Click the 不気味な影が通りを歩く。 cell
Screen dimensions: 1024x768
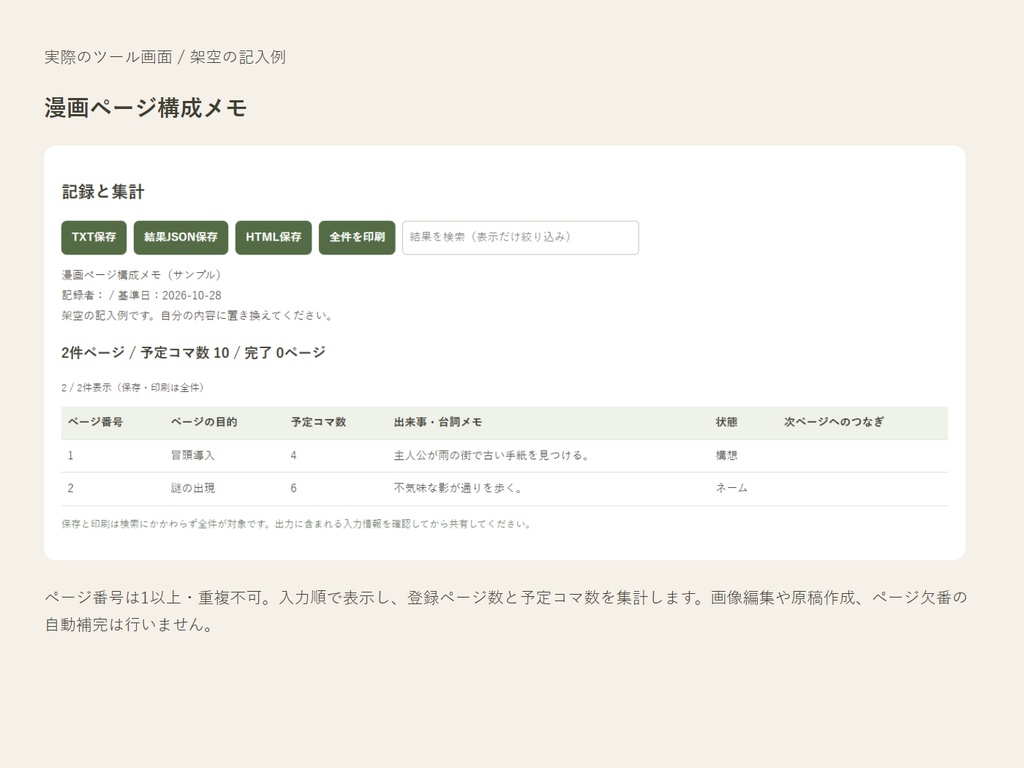458,488
